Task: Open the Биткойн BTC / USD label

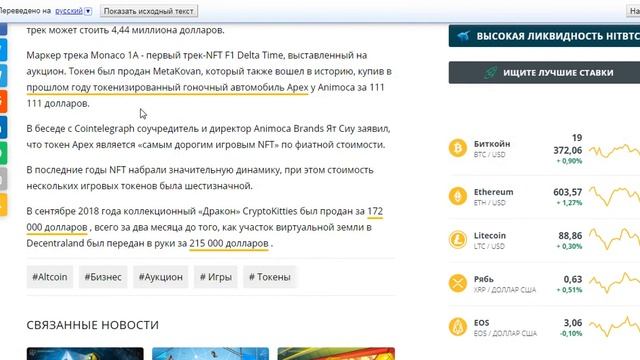Action: pos(492,149)
